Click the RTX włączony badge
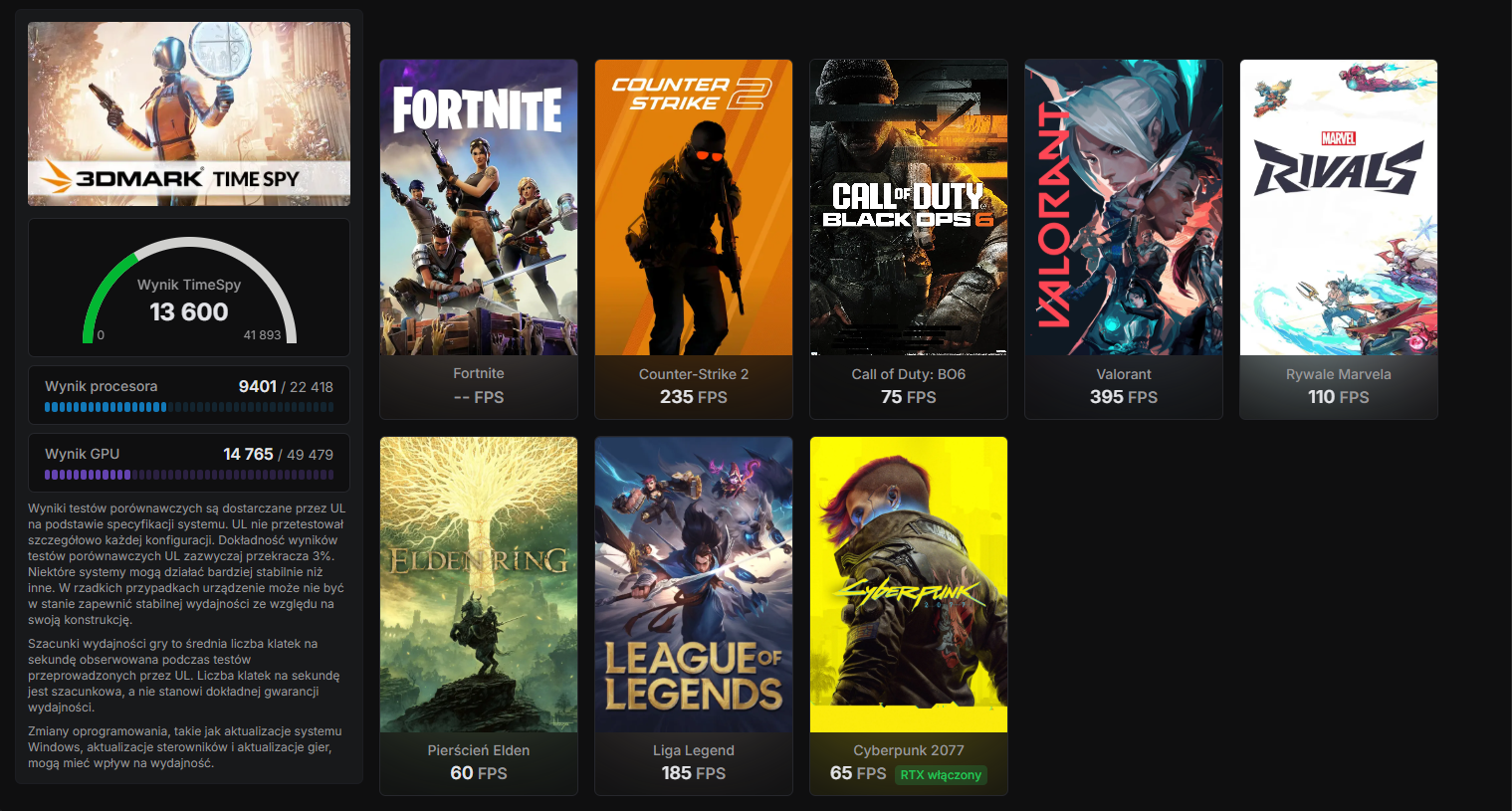1512x811 pixels. [941, 774]
